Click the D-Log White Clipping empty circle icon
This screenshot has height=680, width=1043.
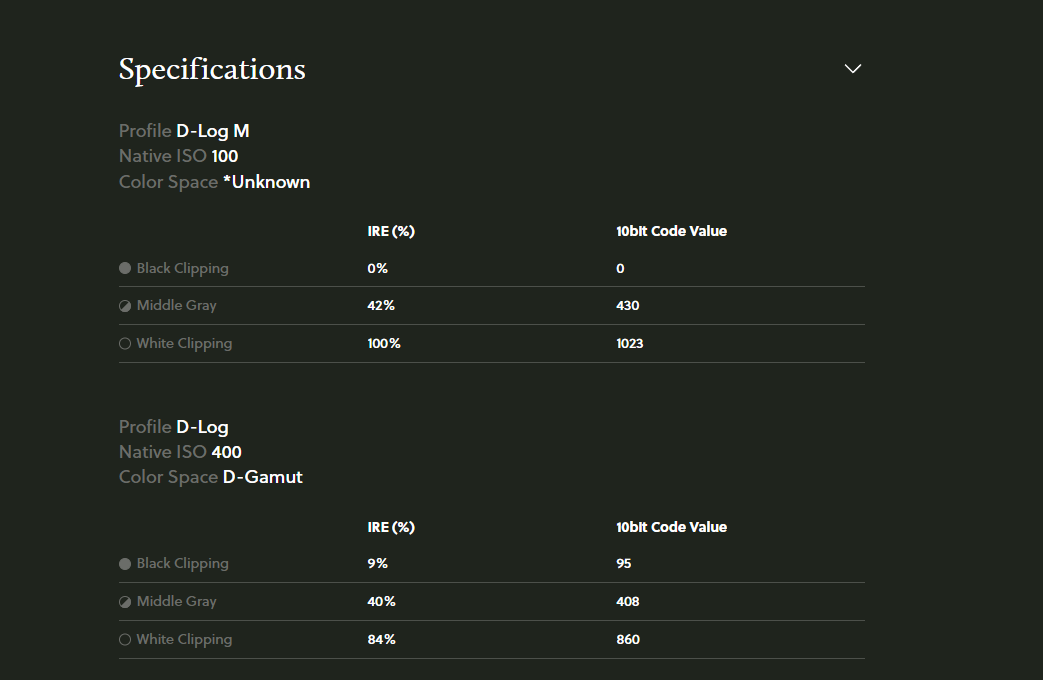pos(125,639)
